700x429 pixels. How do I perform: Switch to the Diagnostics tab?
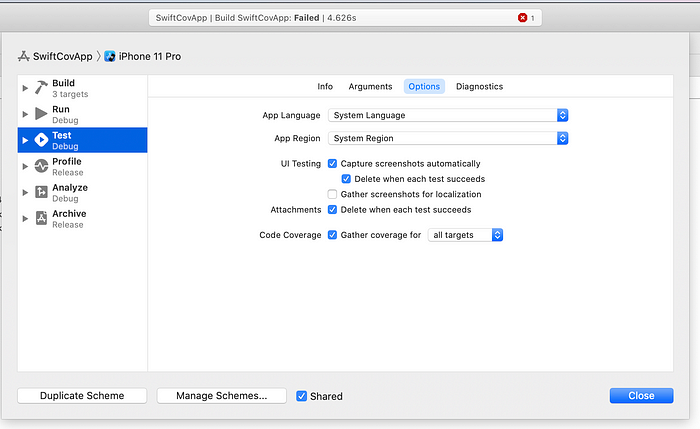coord(479,86)
